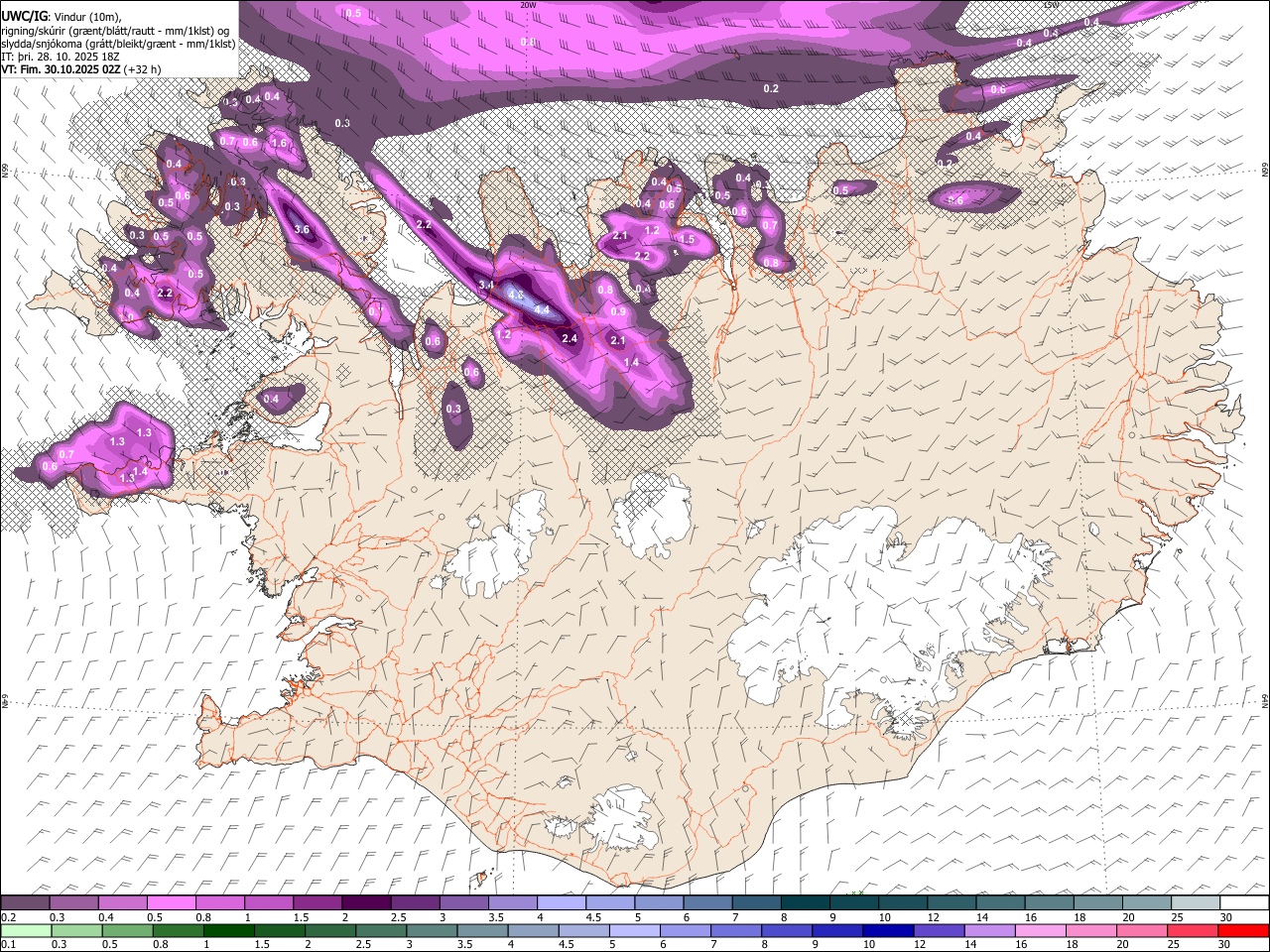This screenshot has width=1270, height=952.
Task: Click the '3.6' snowfall value on the map
Action: [303, 229]
